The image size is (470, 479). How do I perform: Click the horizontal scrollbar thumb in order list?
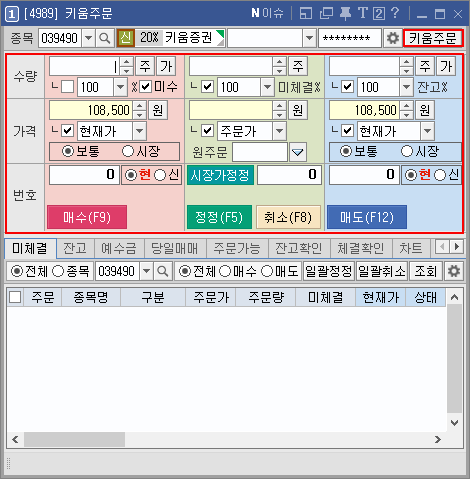74,440
